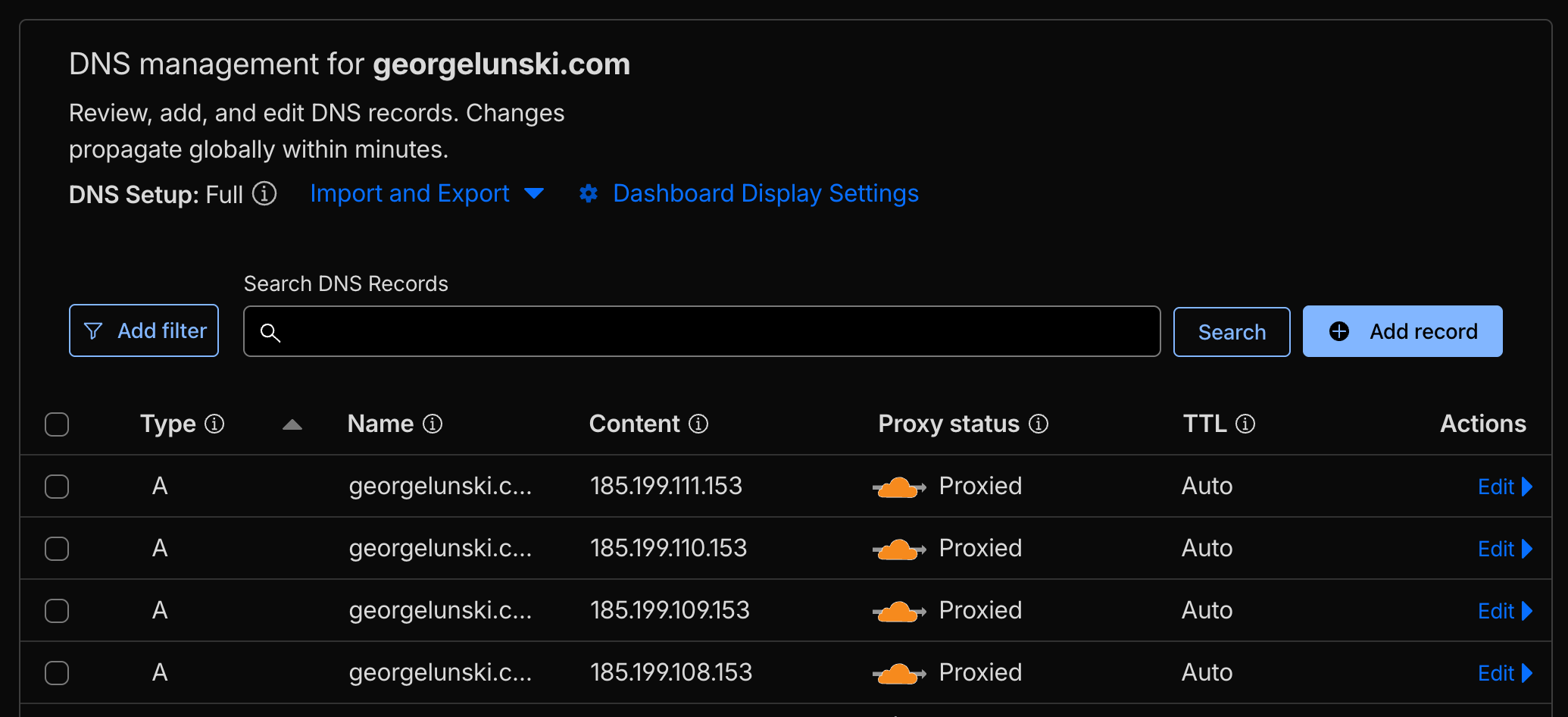
Task: Click the gear icon beside Dashboard Display Settings
Action: coord(589,194)
